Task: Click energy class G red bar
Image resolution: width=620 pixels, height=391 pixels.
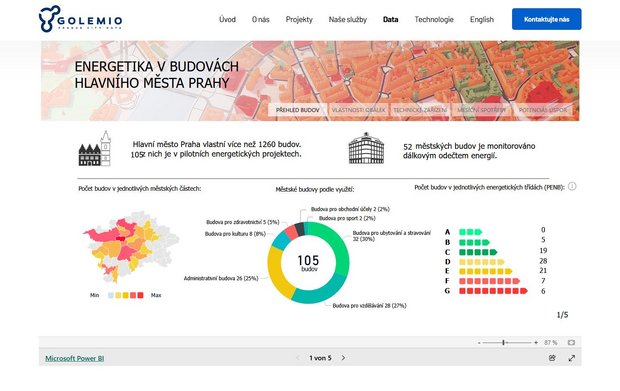Action: pos(493,291)
